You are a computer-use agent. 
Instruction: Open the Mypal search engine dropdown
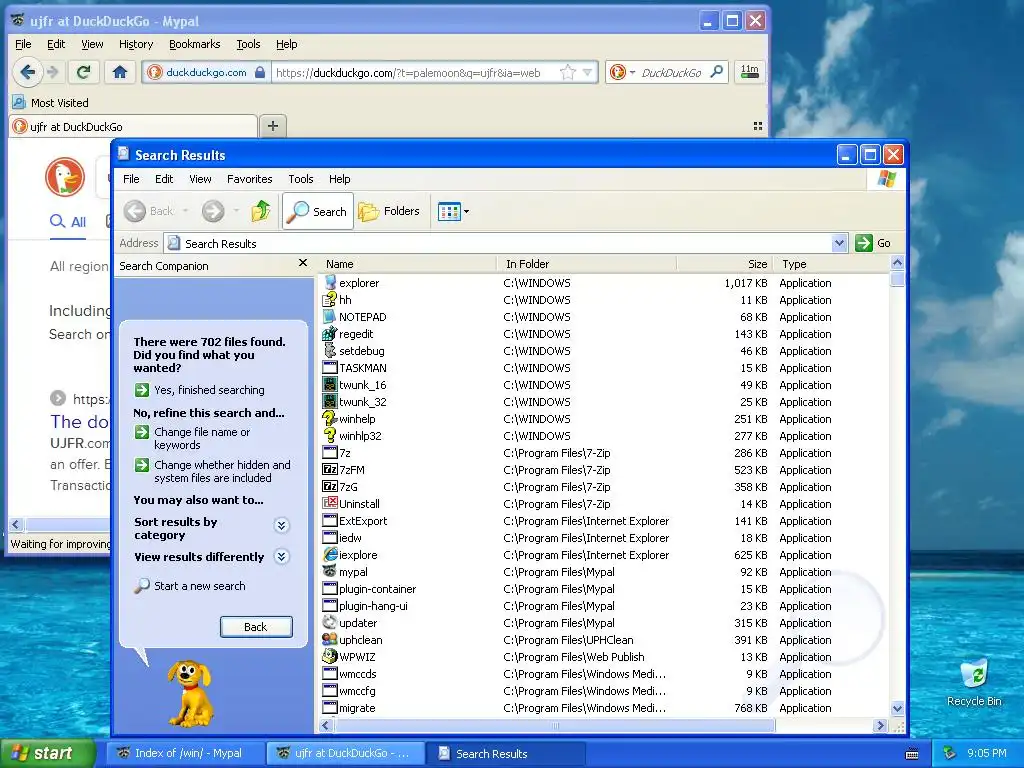pyautogui.click(x=632, y=72)
